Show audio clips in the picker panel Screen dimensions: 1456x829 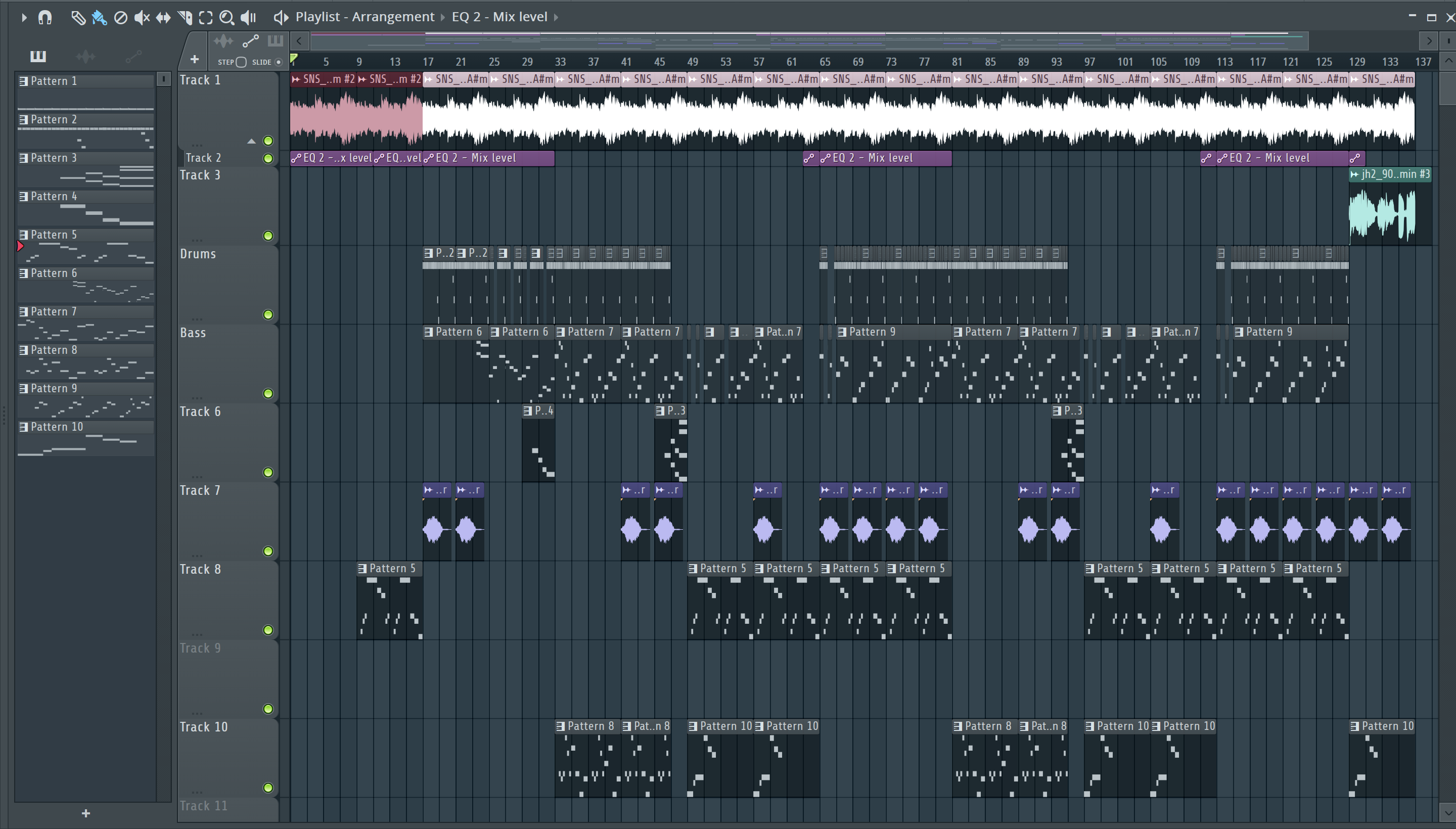point(85,56)
